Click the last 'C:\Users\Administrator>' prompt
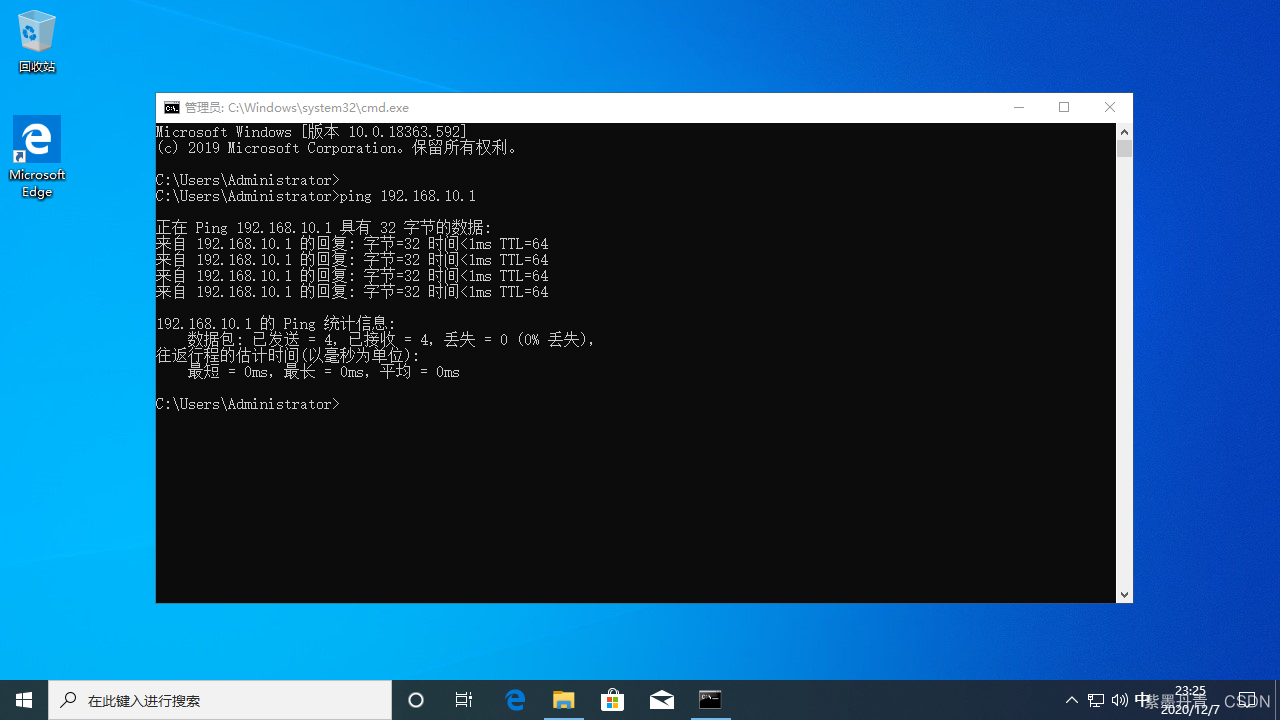Screen dimensions: 1280x720 click(x=248, y=404)
